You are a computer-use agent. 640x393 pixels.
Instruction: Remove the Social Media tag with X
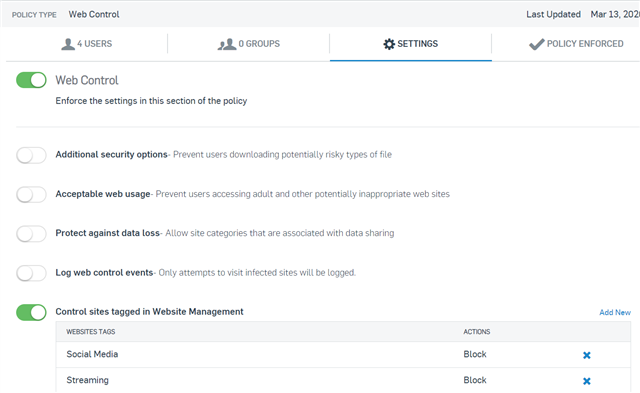(x=587, y=355)
